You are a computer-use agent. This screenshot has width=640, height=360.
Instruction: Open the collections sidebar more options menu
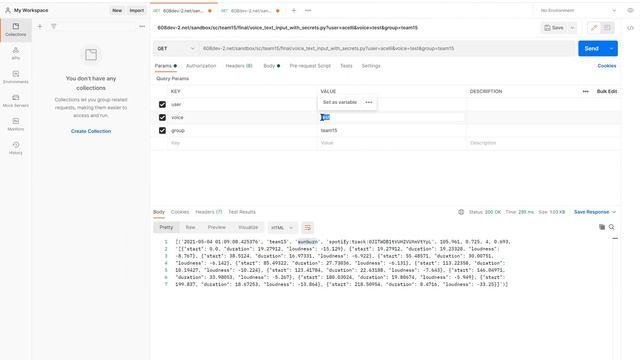(142, 27)
